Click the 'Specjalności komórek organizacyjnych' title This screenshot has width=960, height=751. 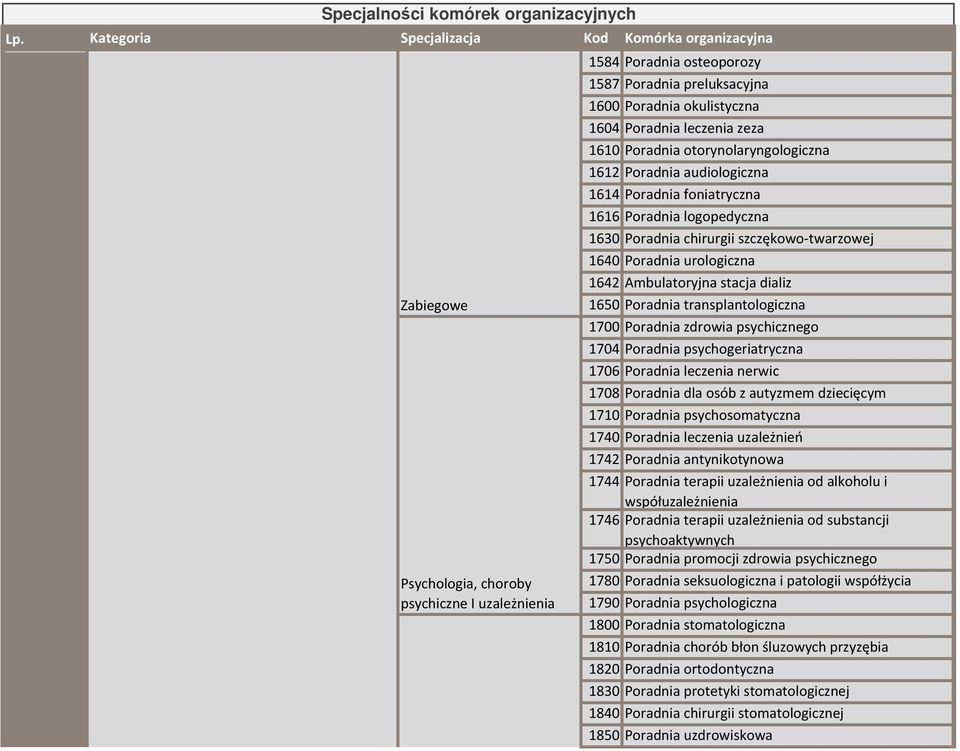pyautogui.click(x=478, y=13)
